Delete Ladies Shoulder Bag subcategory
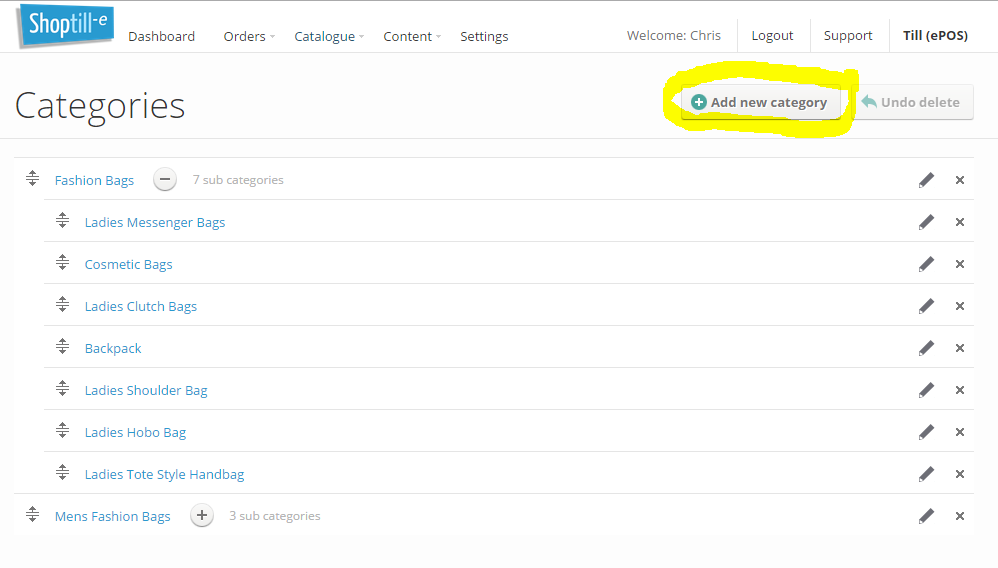The width and height of the screenshot is (998, 568). 960,390
